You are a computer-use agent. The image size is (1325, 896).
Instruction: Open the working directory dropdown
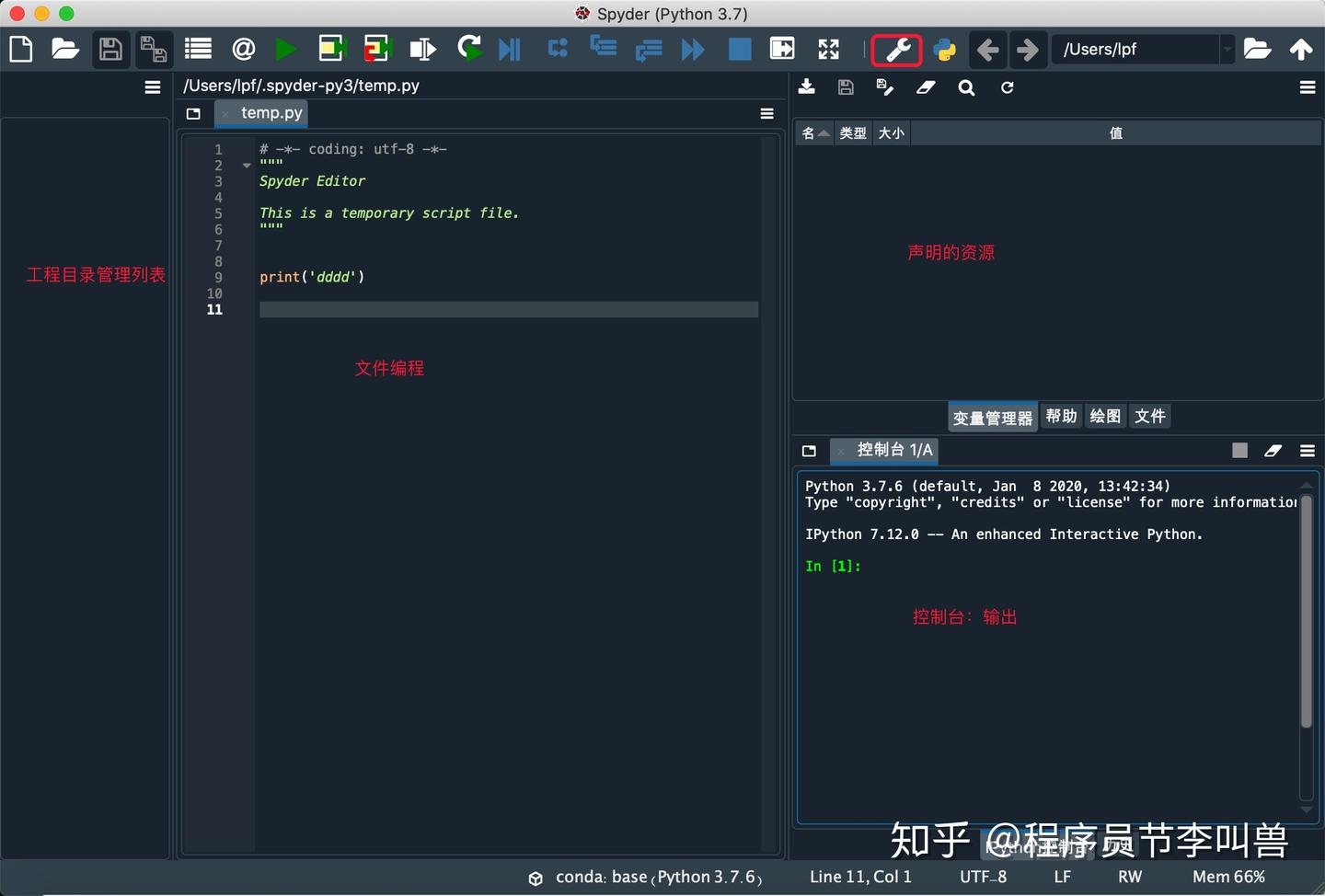point(1227,49)
